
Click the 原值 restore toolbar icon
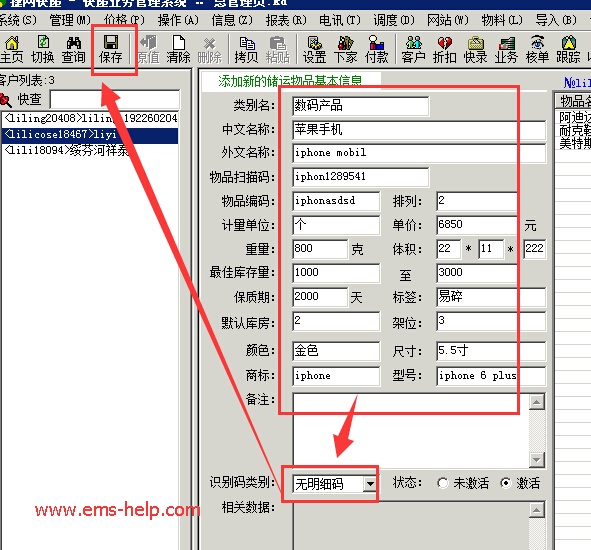click(x=148, y=49)
